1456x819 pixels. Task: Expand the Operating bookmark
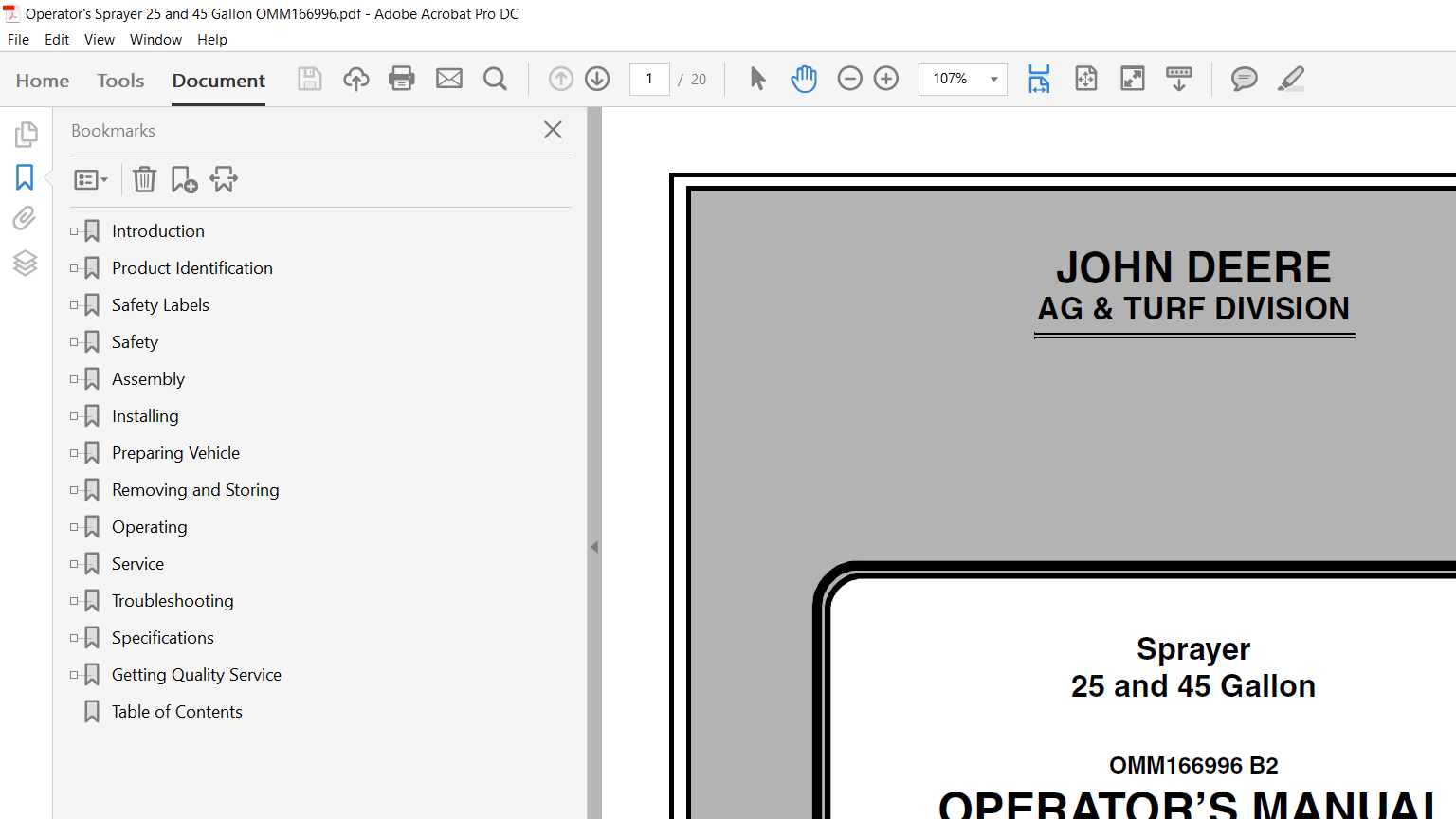(x=74, y=527)
